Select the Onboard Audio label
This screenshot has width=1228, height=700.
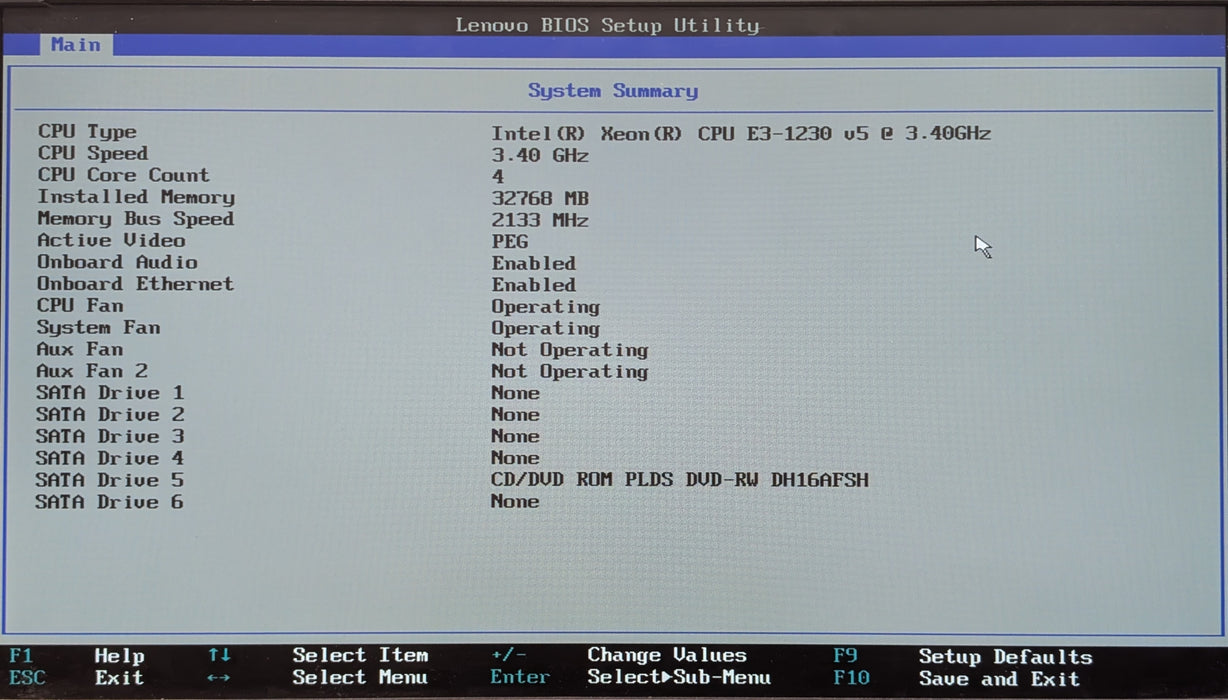tap(117, 262)
